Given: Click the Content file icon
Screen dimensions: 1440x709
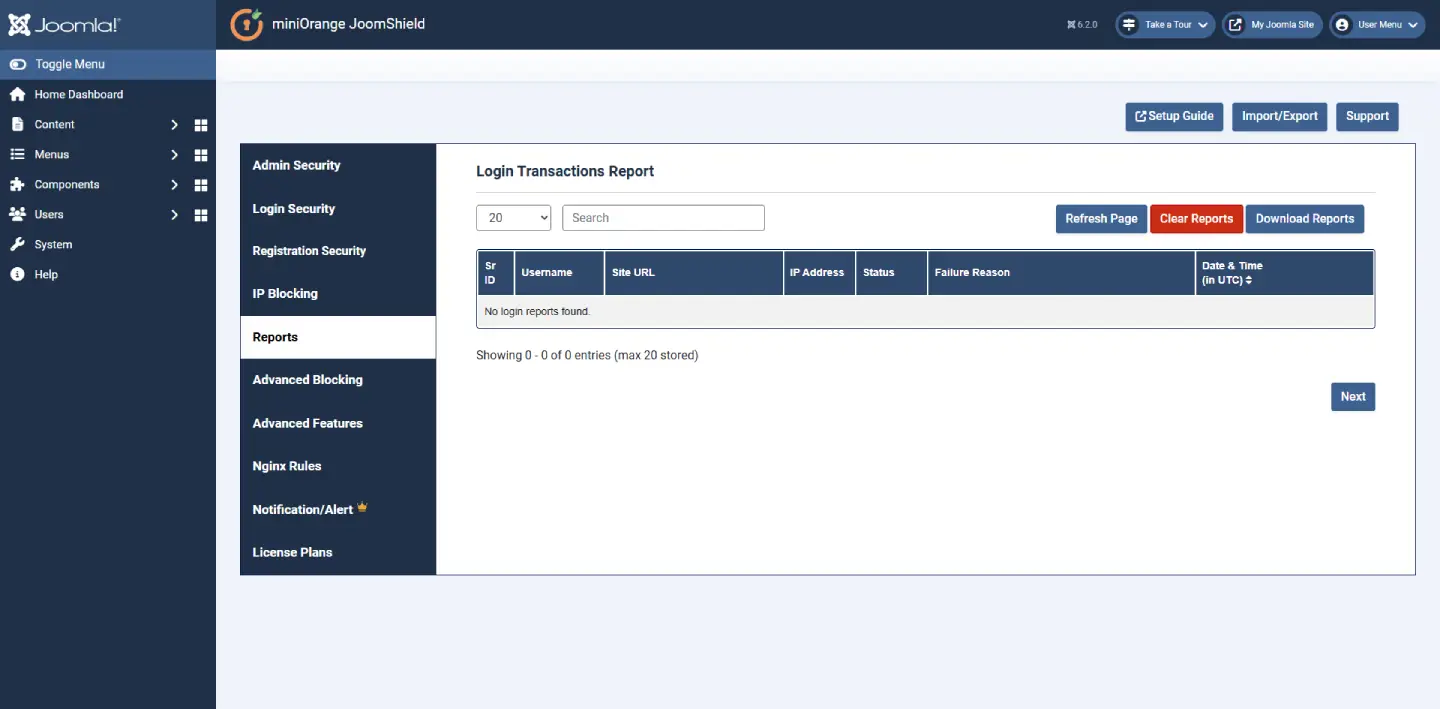Looking at the screenshot, I should coord(17,124).
